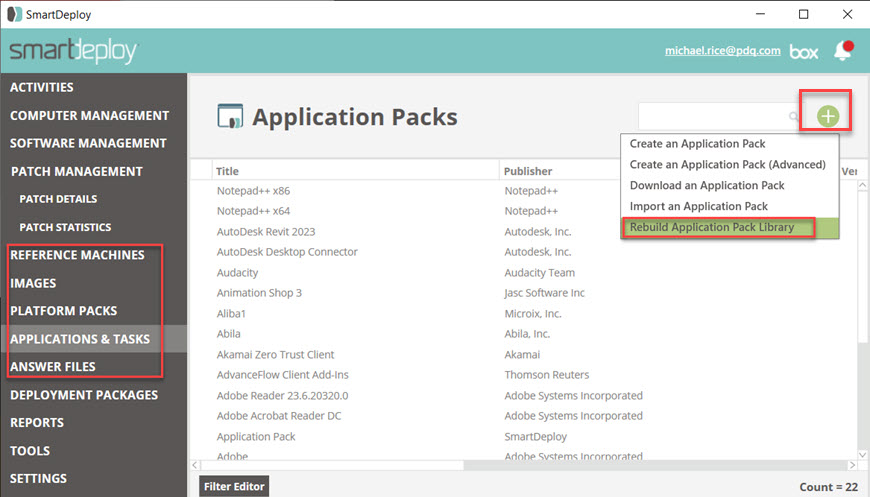Open Patch Details subsection
870x497 pixels.
pyautogui.click(x=58, y=199)
